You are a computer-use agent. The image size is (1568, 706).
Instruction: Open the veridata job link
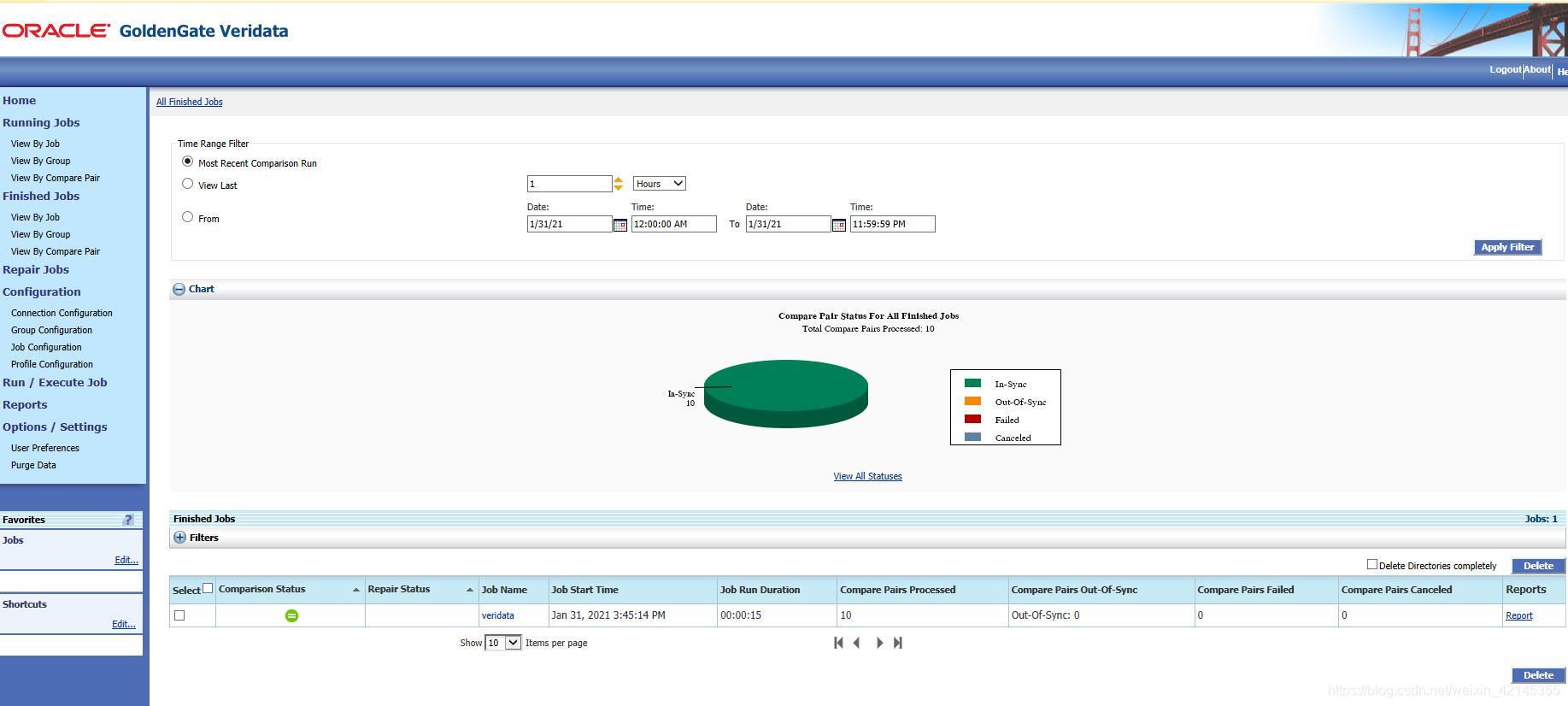click(x=498, y=615)
